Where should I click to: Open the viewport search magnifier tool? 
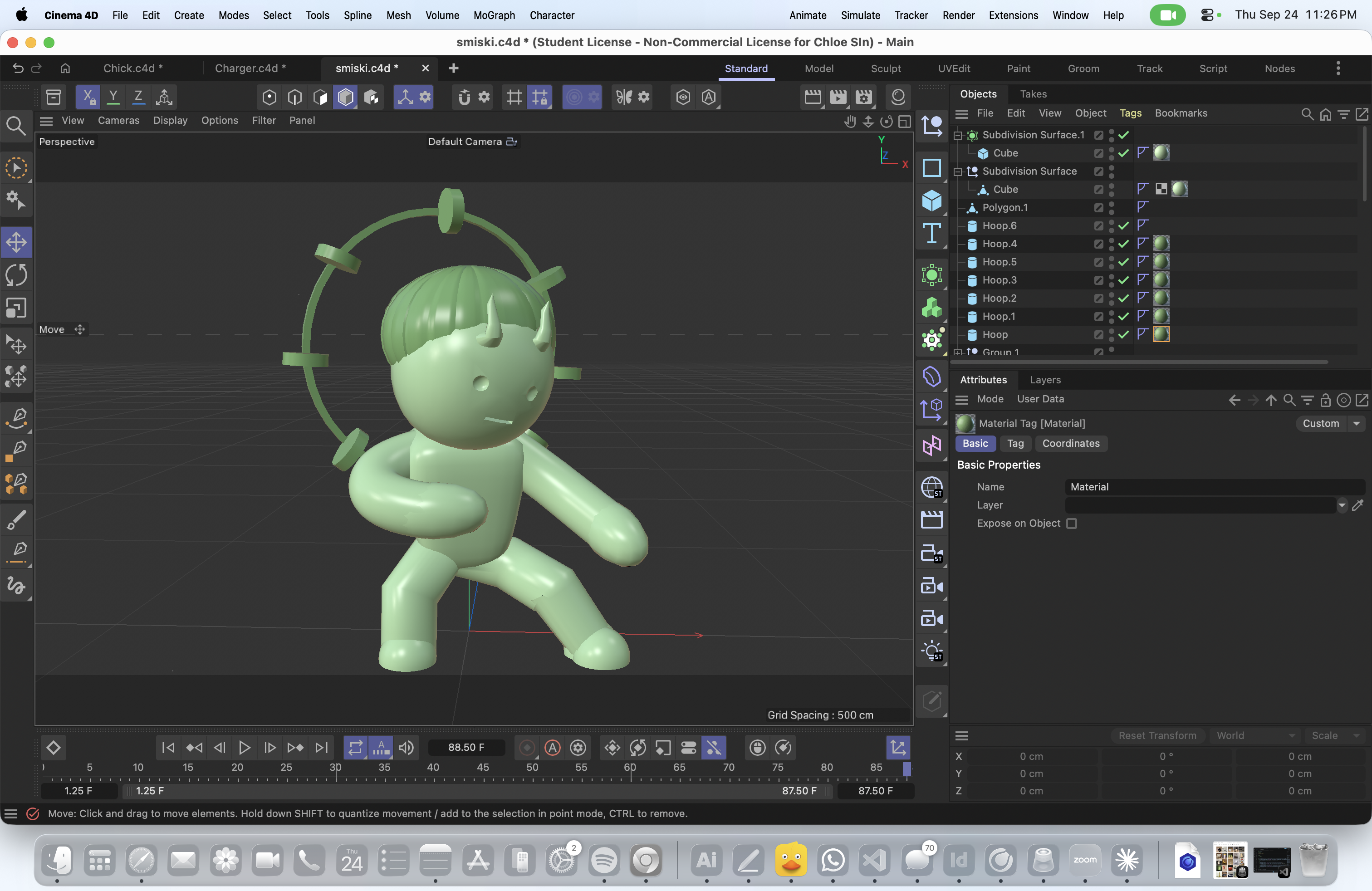15,125
